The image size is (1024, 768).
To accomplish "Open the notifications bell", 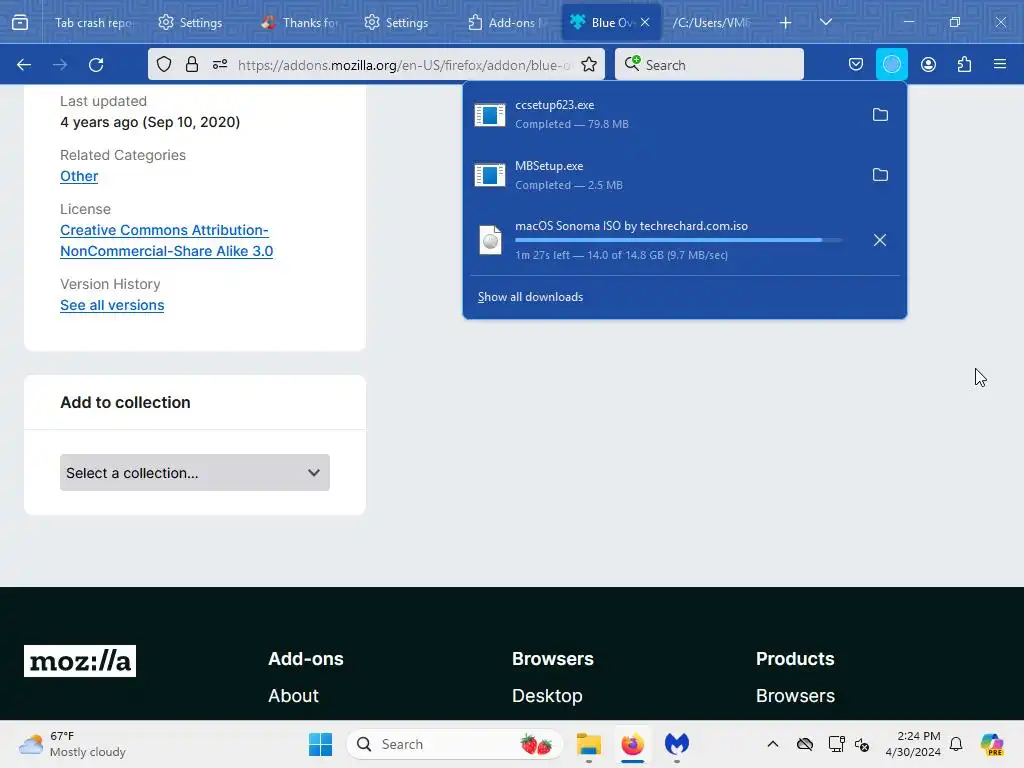I will pos(956,744).
